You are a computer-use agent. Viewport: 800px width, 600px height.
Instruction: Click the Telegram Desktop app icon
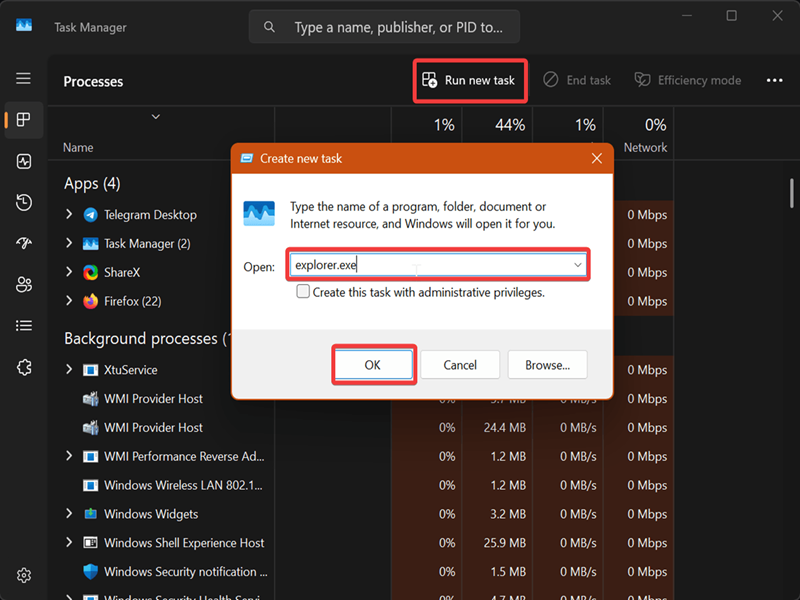point(90,215)
